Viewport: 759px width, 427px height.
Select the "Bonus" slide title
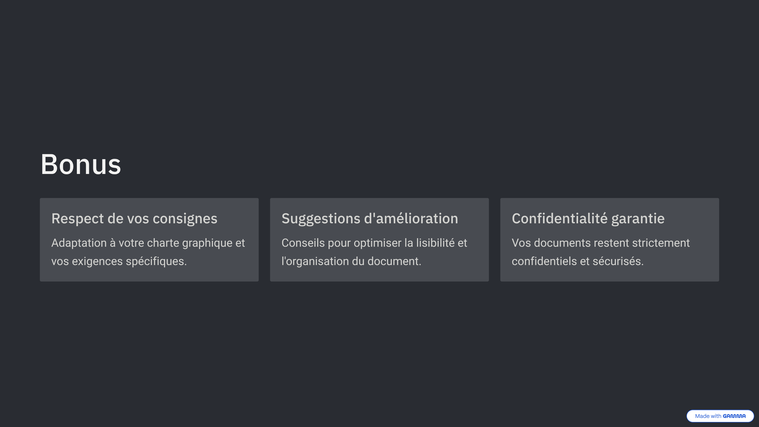click(80, 164)
